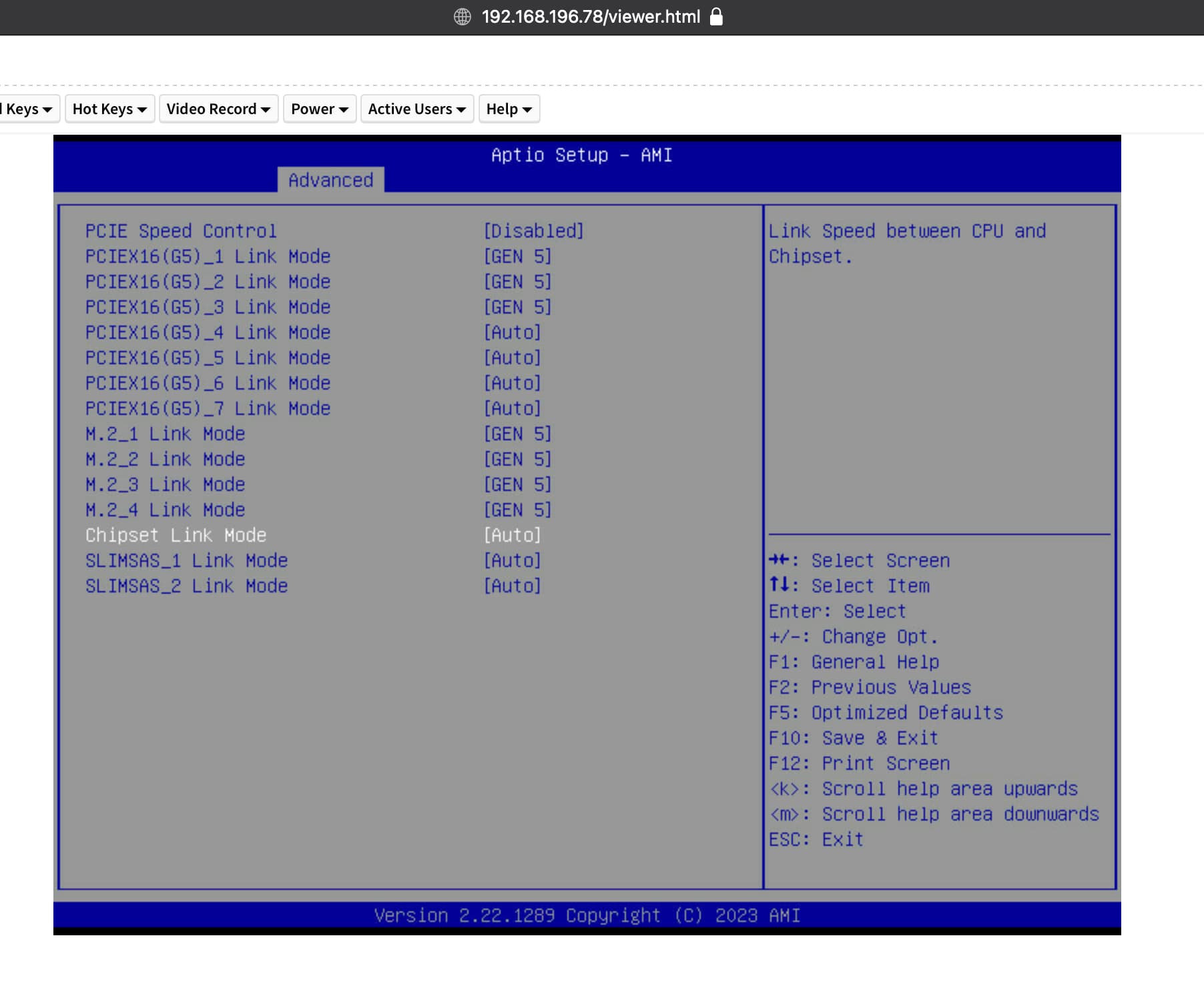Viewport: 1204px width, 1002px height.
Task: Open the Active Users menu
Action: (x=416, y=109)
